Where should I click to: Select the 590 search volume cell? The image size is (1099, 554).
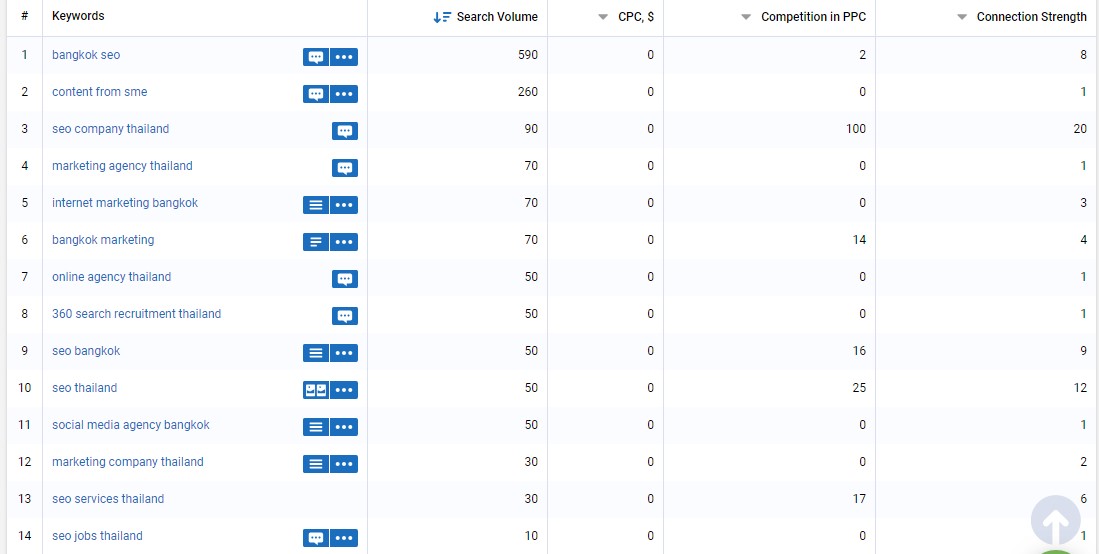(528, 55)
